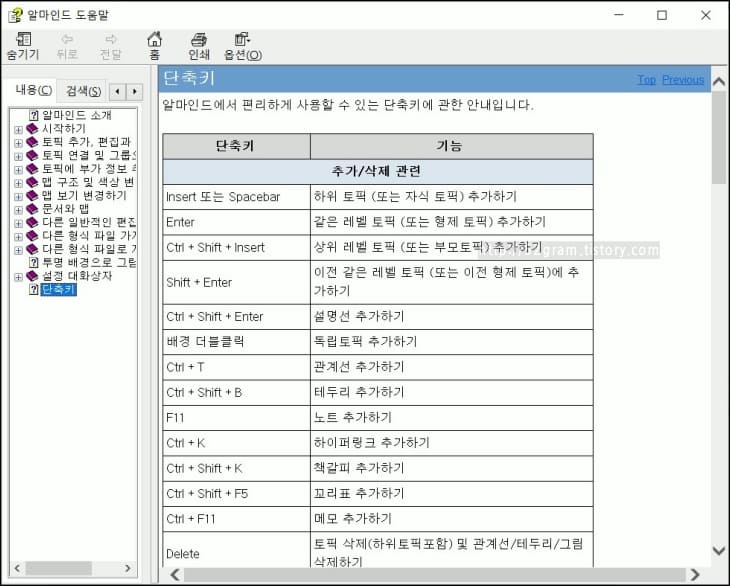
Task: Click the content pane horizontal scroll-right arrow
Action: point(694,575)
